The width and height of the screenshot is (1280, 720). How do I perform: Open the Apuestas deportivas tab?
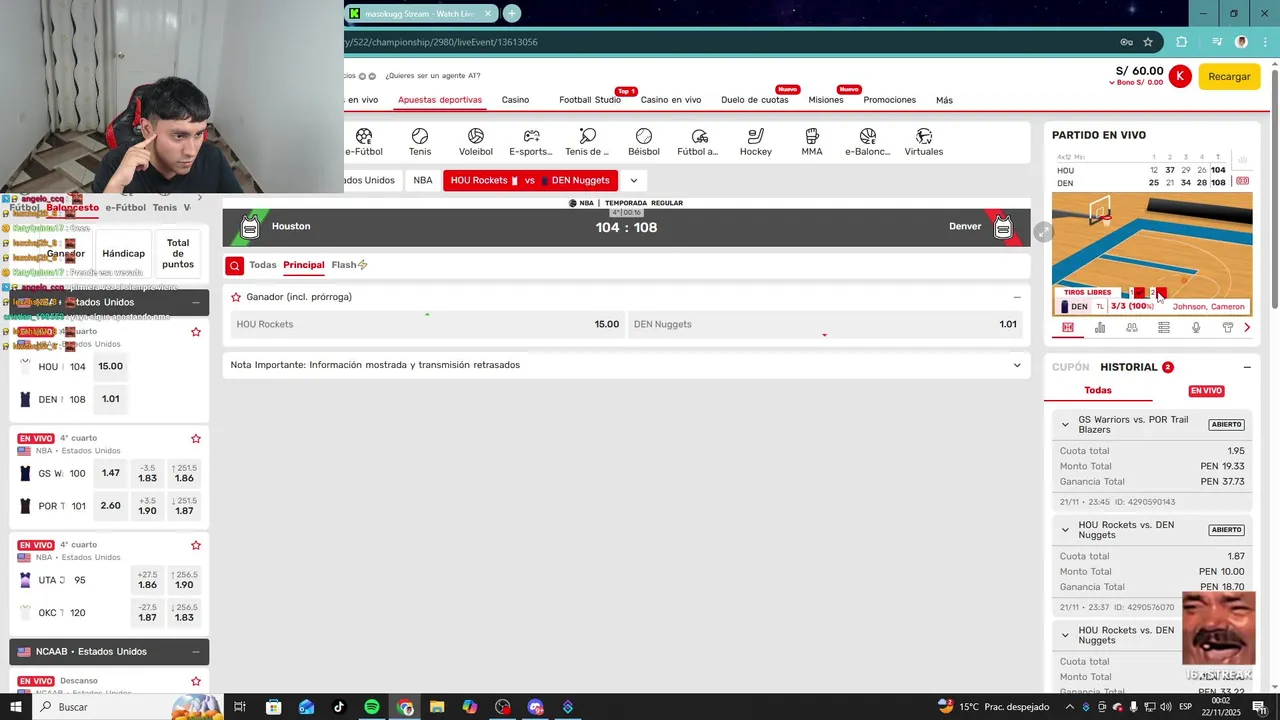coord(440,100)
